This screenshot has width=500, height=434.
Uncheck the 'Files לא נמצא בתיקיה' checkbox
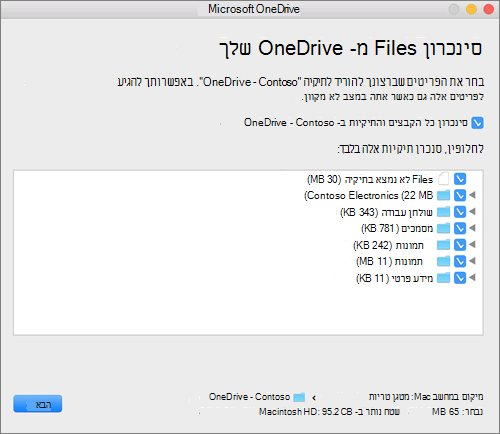click(x=460, y=179)
